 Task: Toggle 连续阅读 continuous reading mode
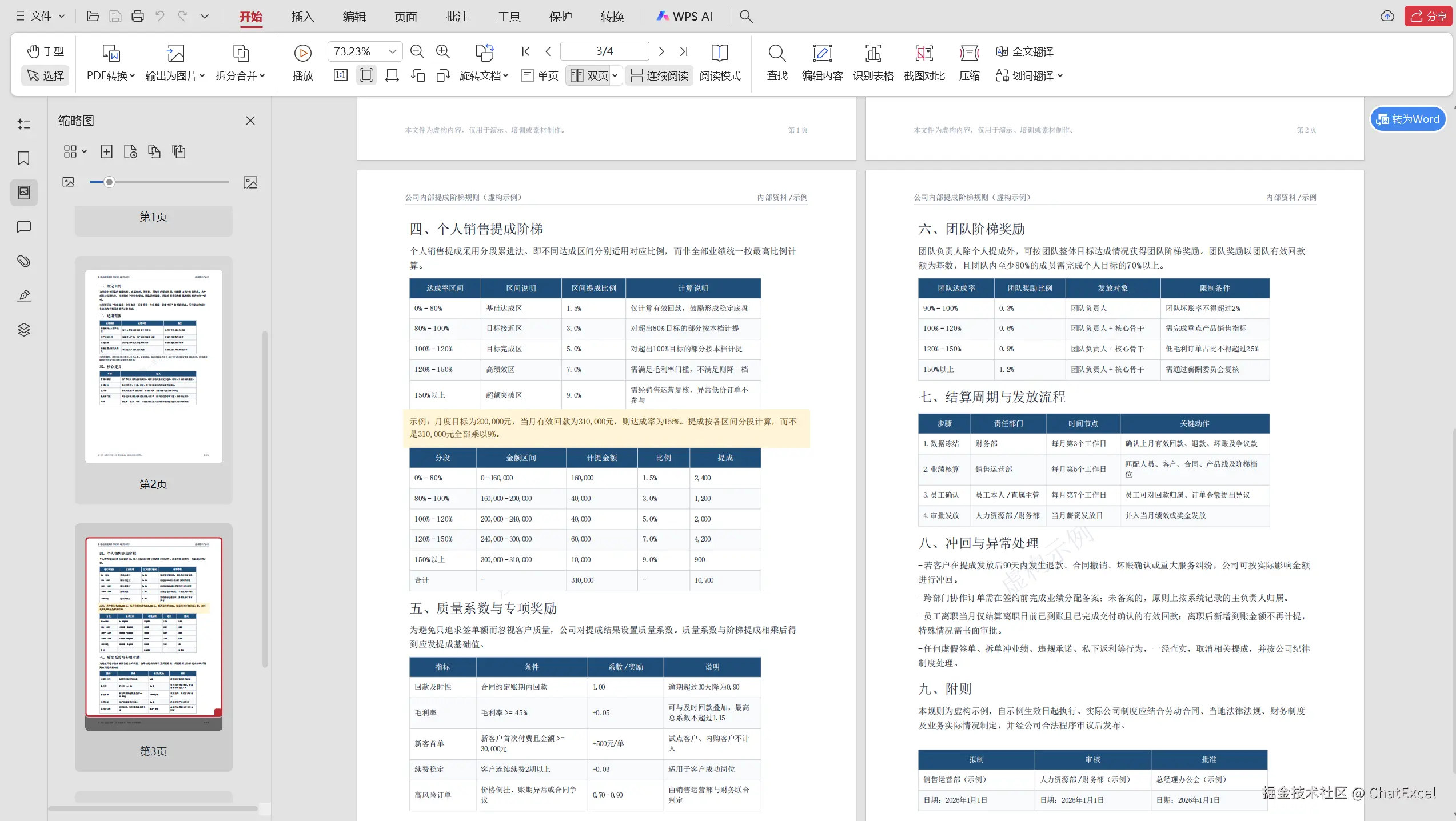pos(659,75)
